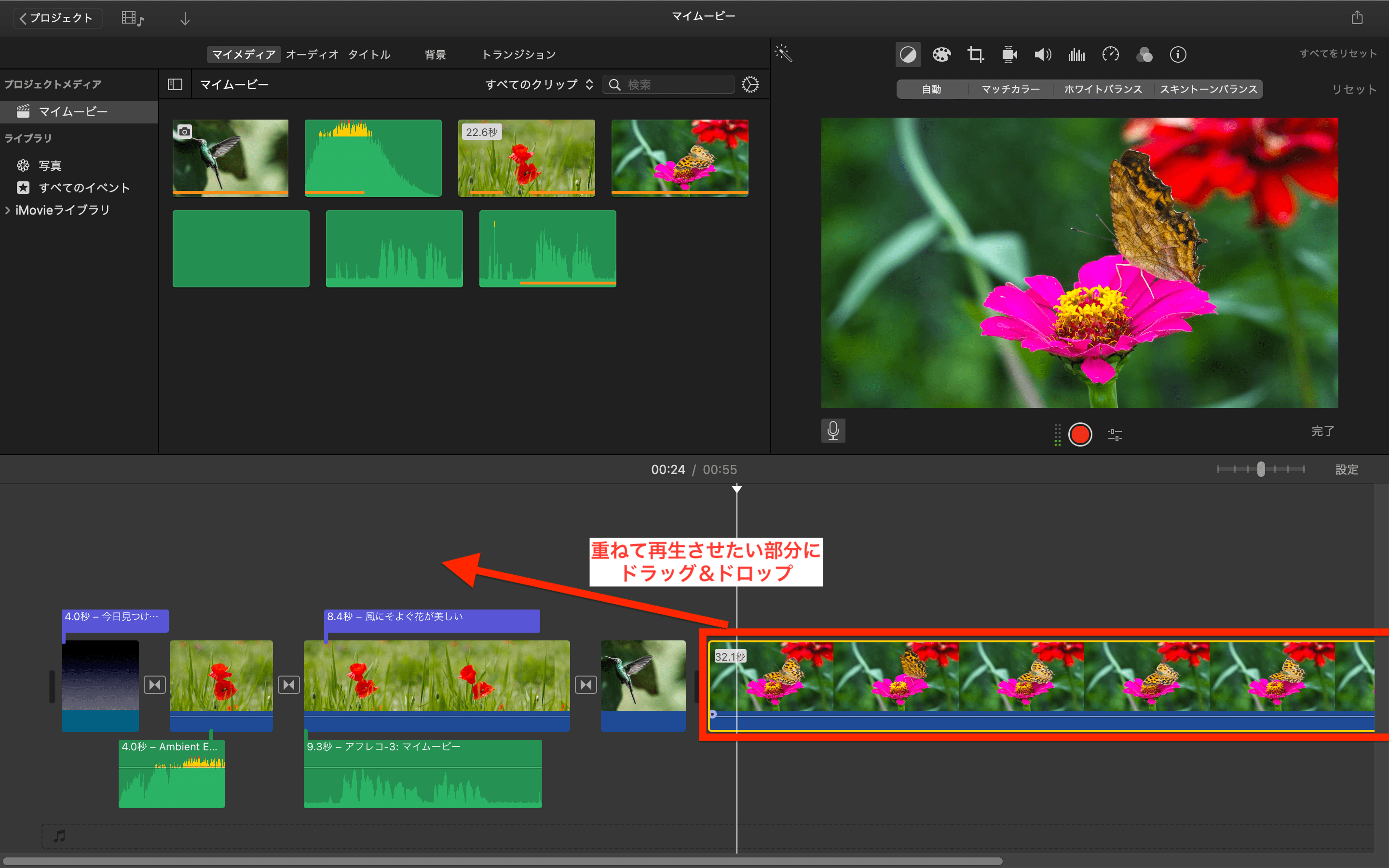Open the color balance tool

tap(908, 54)
